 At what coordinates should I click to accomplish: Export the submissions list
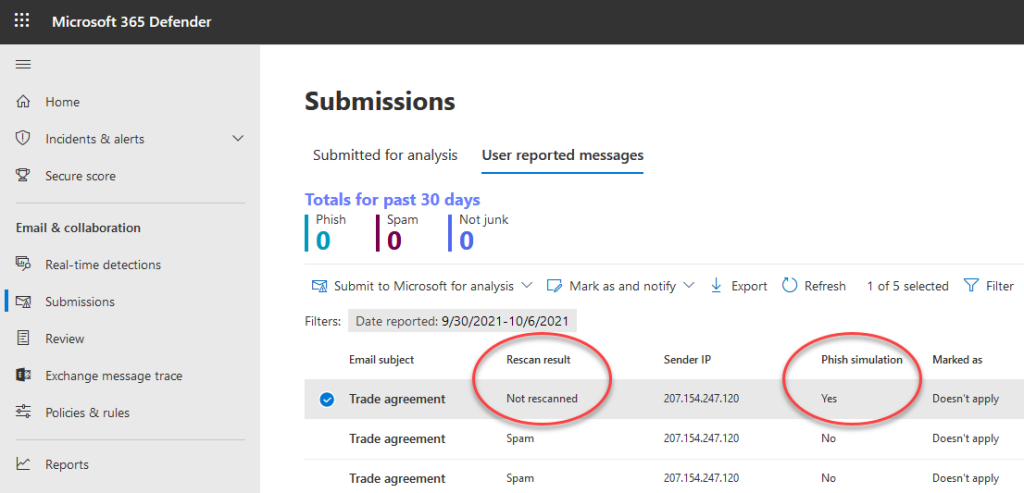pyautogui.click(x=739, y=286)
